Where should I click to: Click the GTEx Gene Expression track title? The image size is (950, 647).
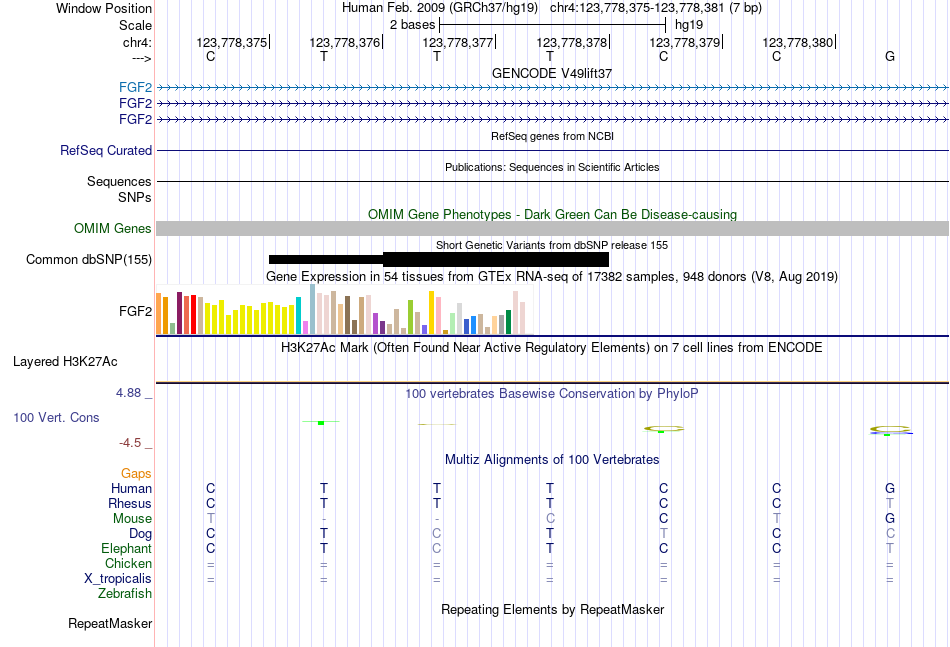pos(552,277)
